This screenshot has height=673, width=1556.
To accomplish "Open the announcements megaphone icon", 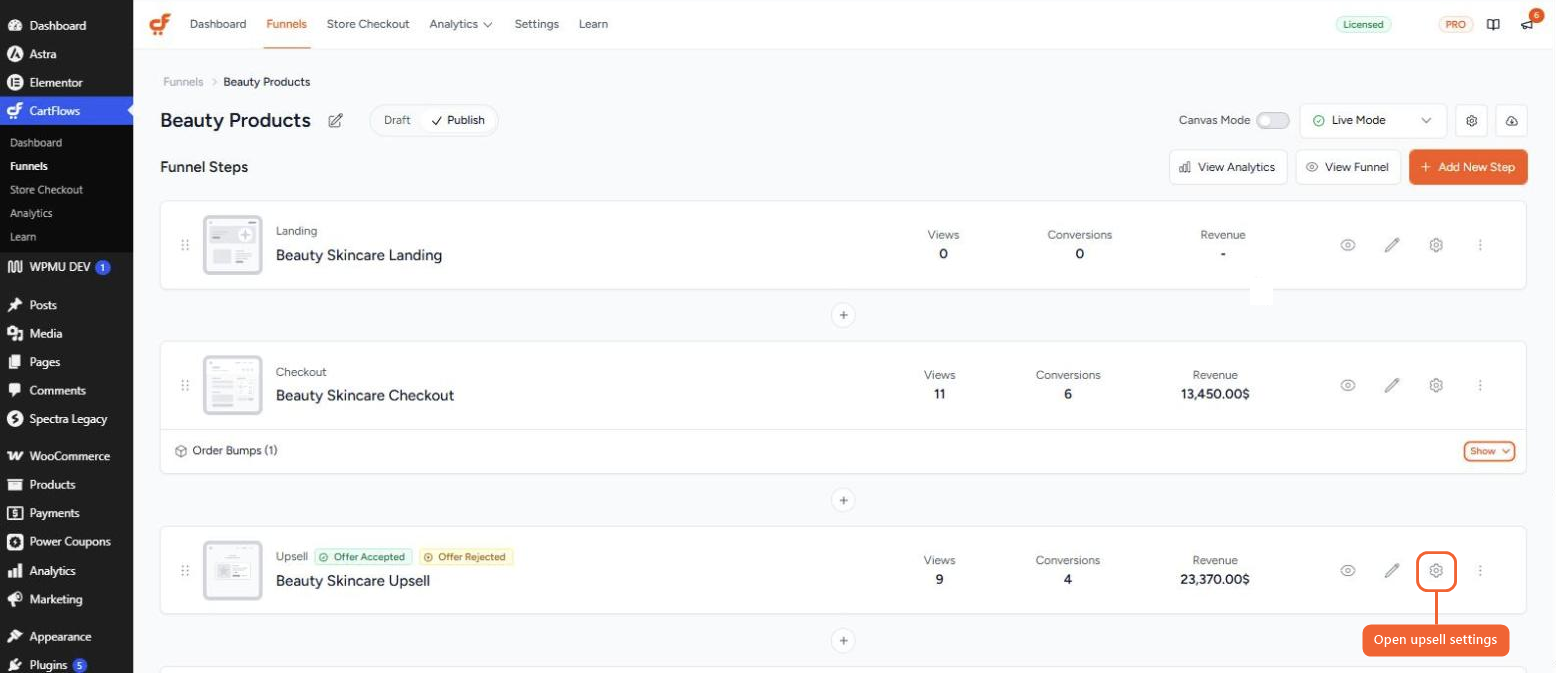I will tap(1527, 25).
